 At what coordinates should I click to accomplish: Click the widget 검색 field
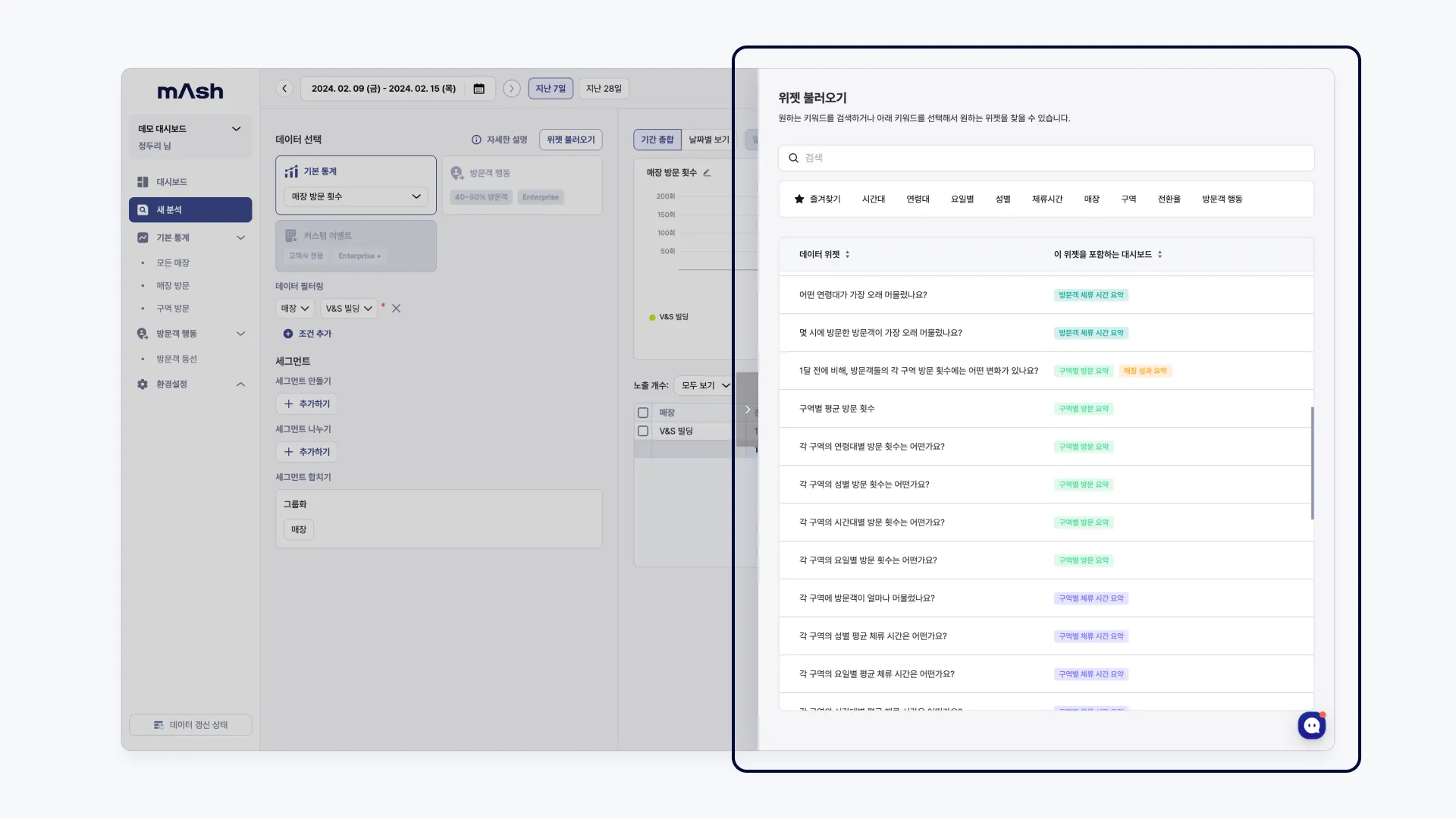point(1046,158)
